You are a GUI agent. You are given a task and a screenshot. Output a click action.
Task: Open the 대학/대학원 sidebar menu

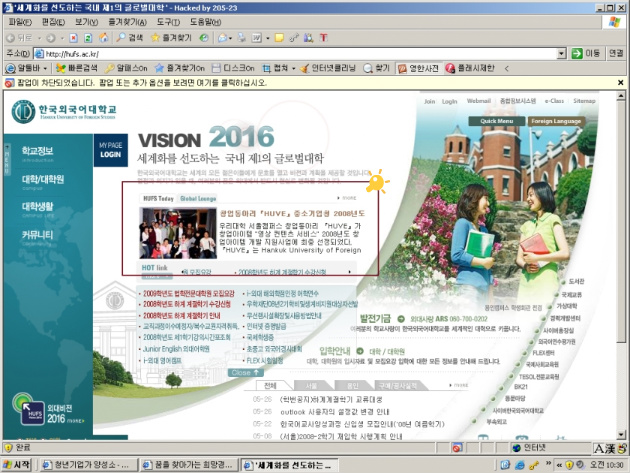coord(43,179)
